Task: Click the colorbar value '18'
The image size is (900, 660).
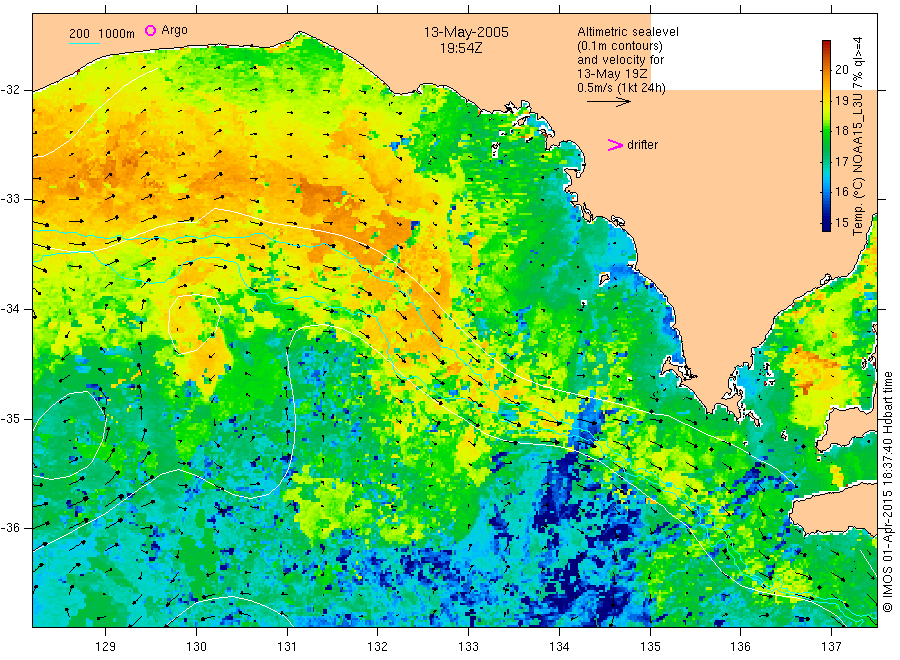Action: click(x=841, y=131)
